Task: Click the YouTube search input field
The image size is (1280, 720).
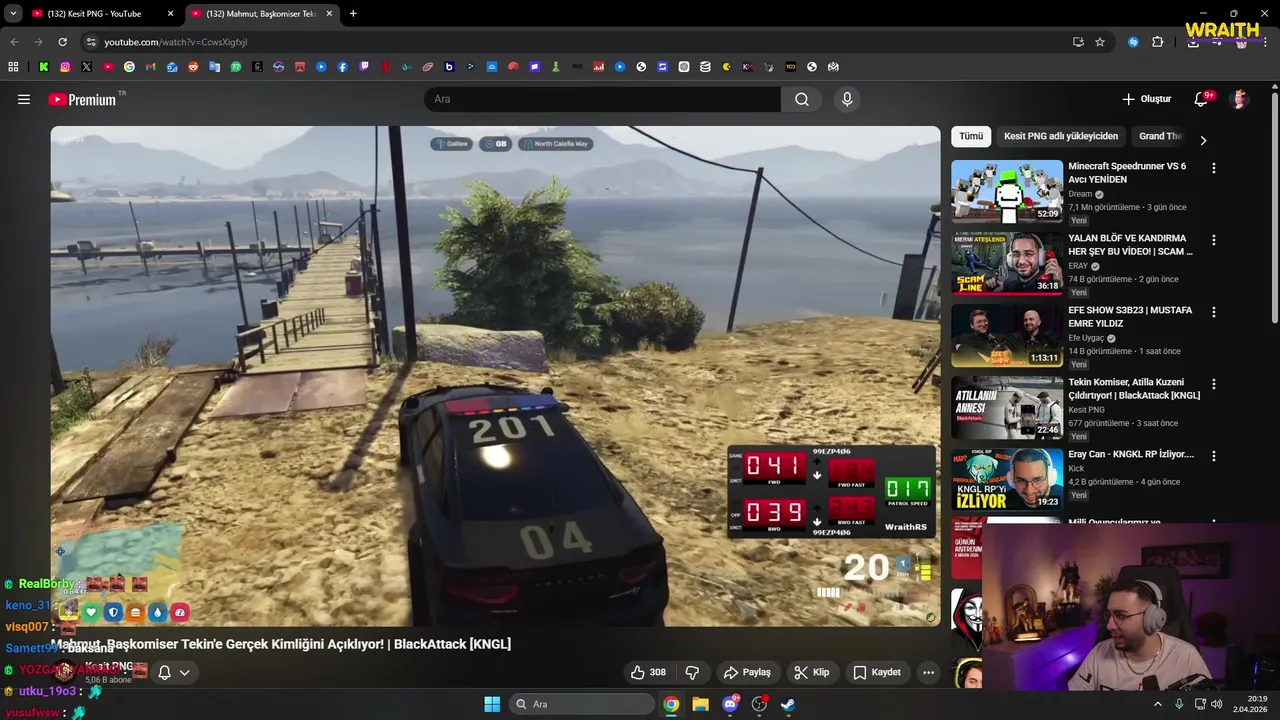Action: pos(603,99)
